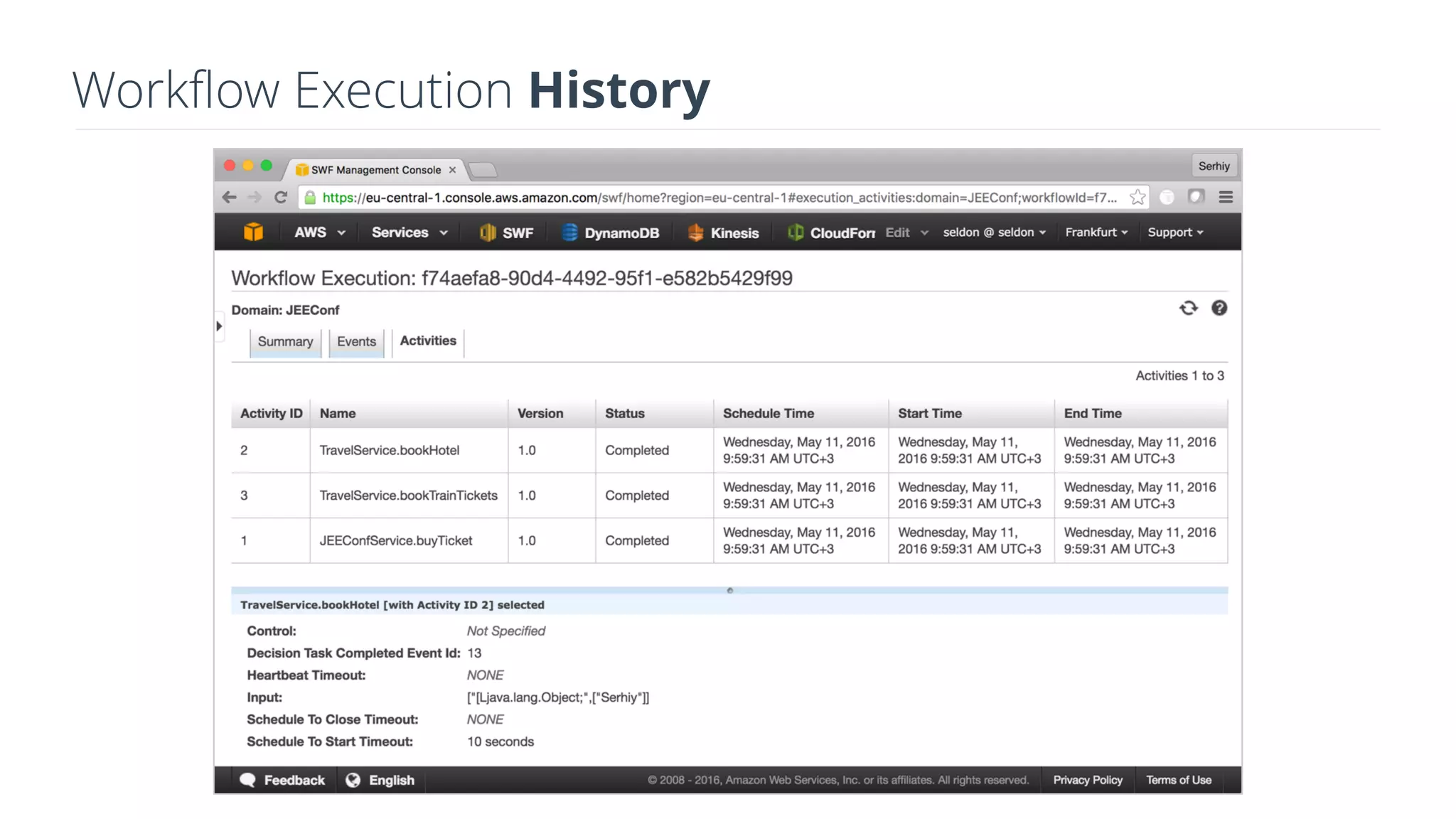Screen dimensions: 1456x819
Task: Click the Serhiy profile button
Action: coord(1214,166)
